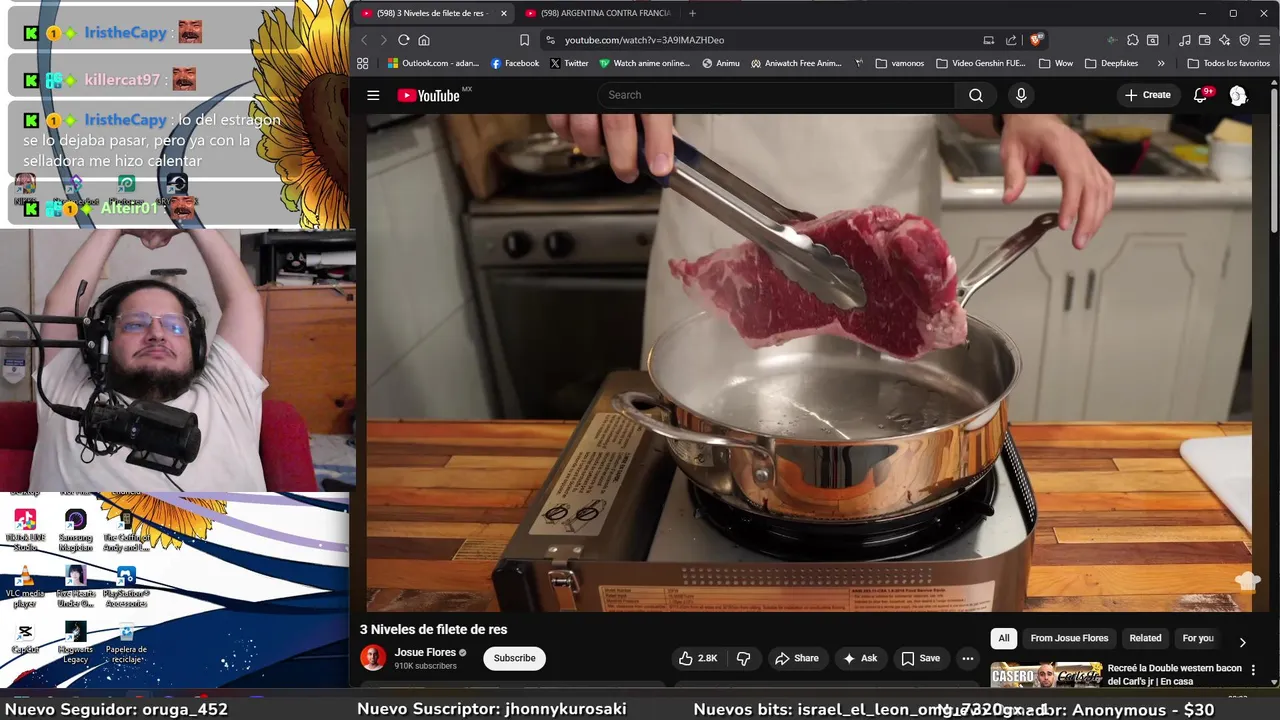Open Brave Shields lion icon
The image size is (1280, 720).
point(1036,40)
